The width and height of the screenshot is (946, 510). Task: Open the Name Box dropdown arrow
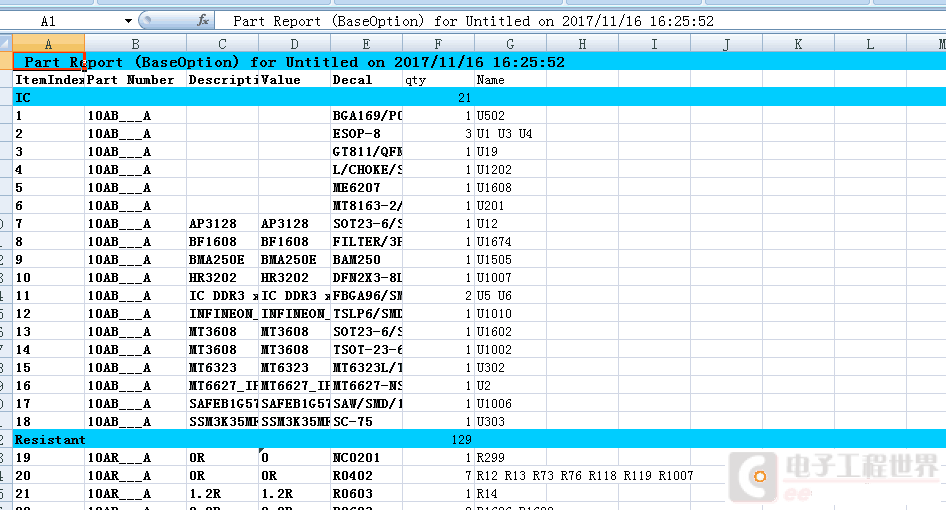point(128,21)
